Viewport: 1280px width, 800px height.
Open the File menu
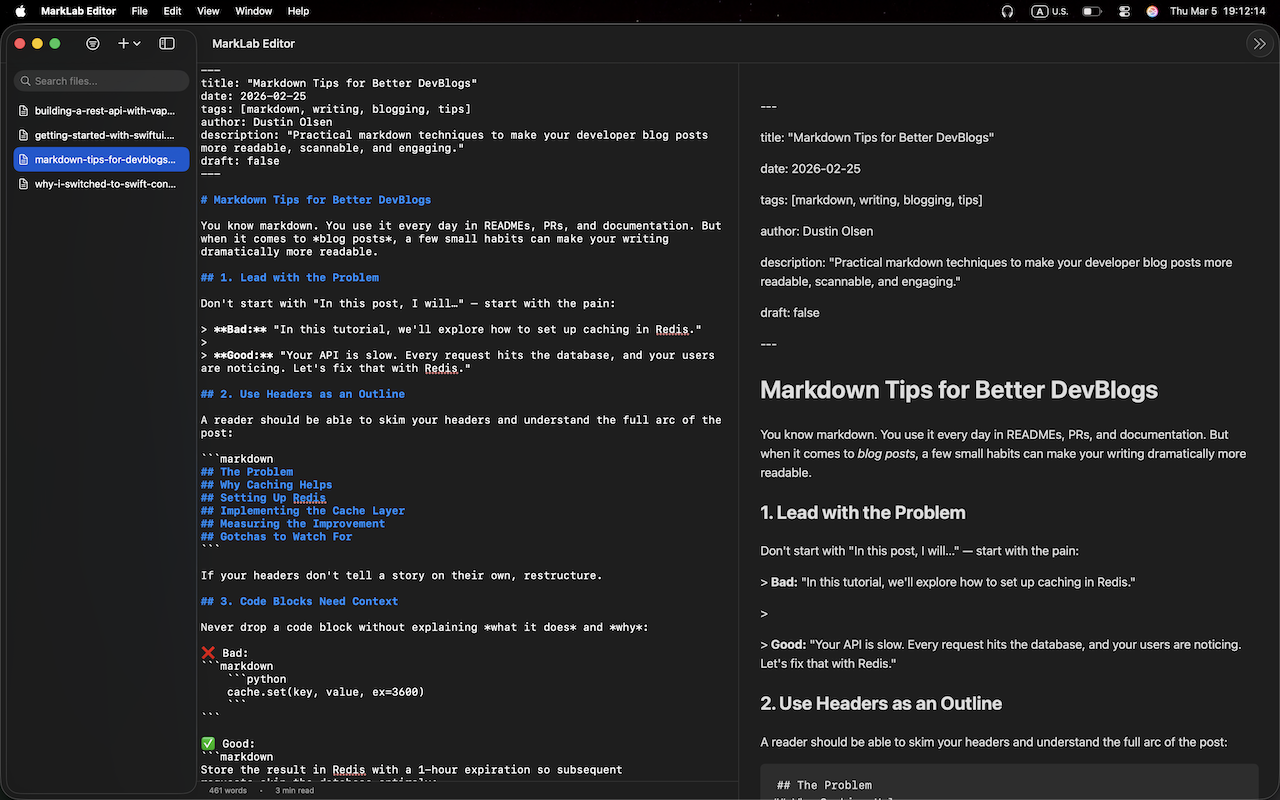139,11
